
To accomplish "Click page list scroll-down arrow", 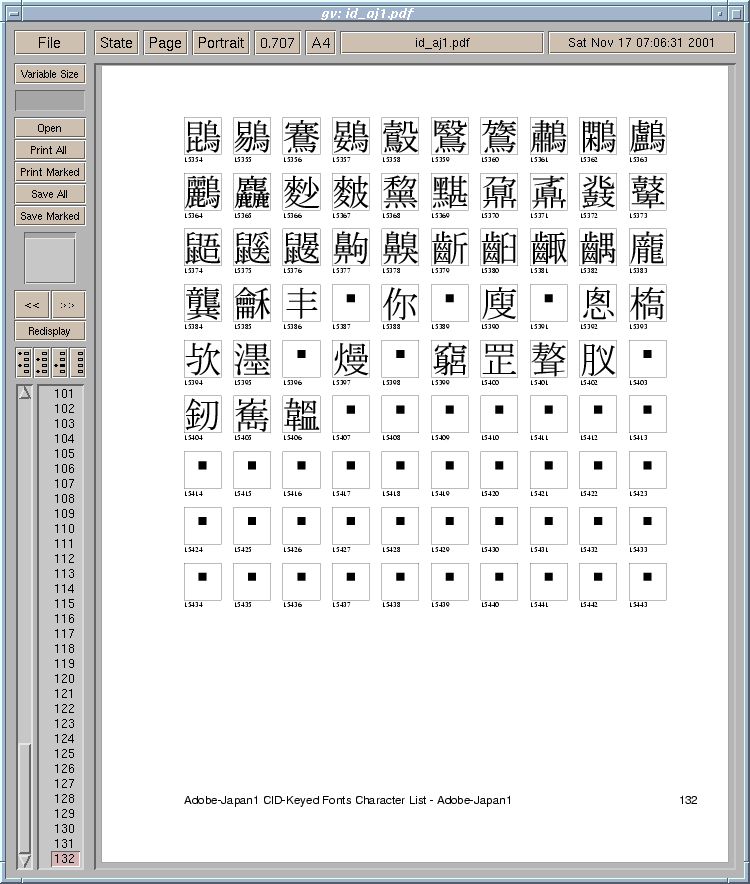I will 25,859.
